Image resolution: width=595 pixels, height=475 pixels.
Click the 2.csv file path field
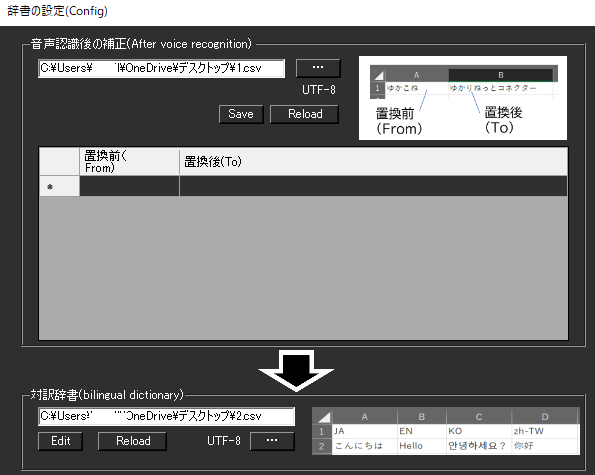tap(166, 416)
